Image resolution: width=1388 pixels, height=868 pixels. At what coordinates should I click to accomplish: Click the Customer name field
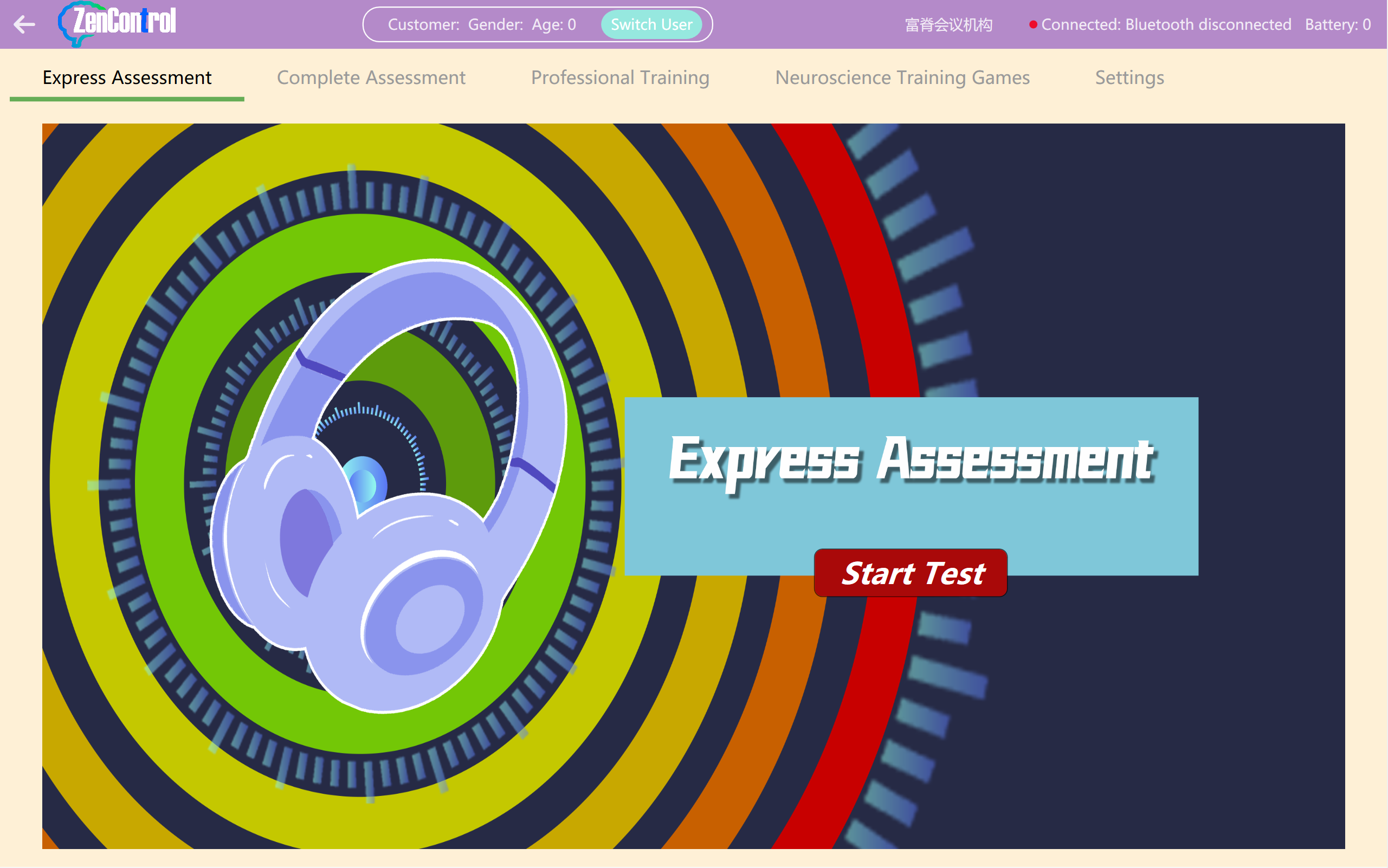coord(423,25)
